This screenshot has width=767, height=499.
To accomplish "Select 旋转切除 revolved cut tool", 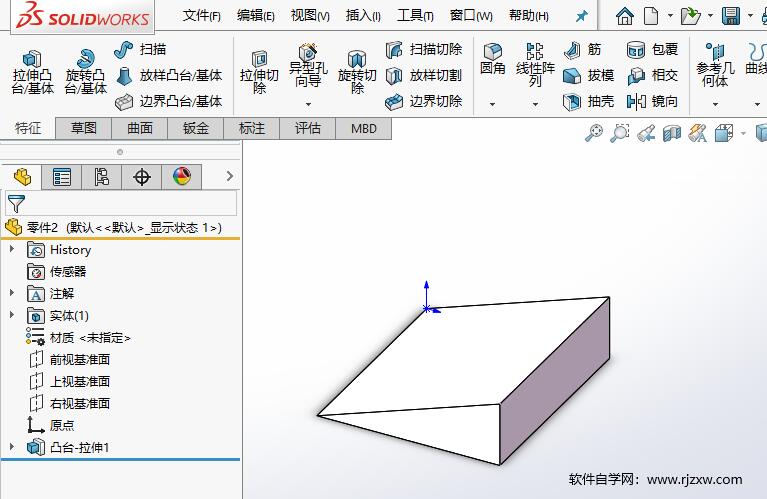I will click(357, 72).
